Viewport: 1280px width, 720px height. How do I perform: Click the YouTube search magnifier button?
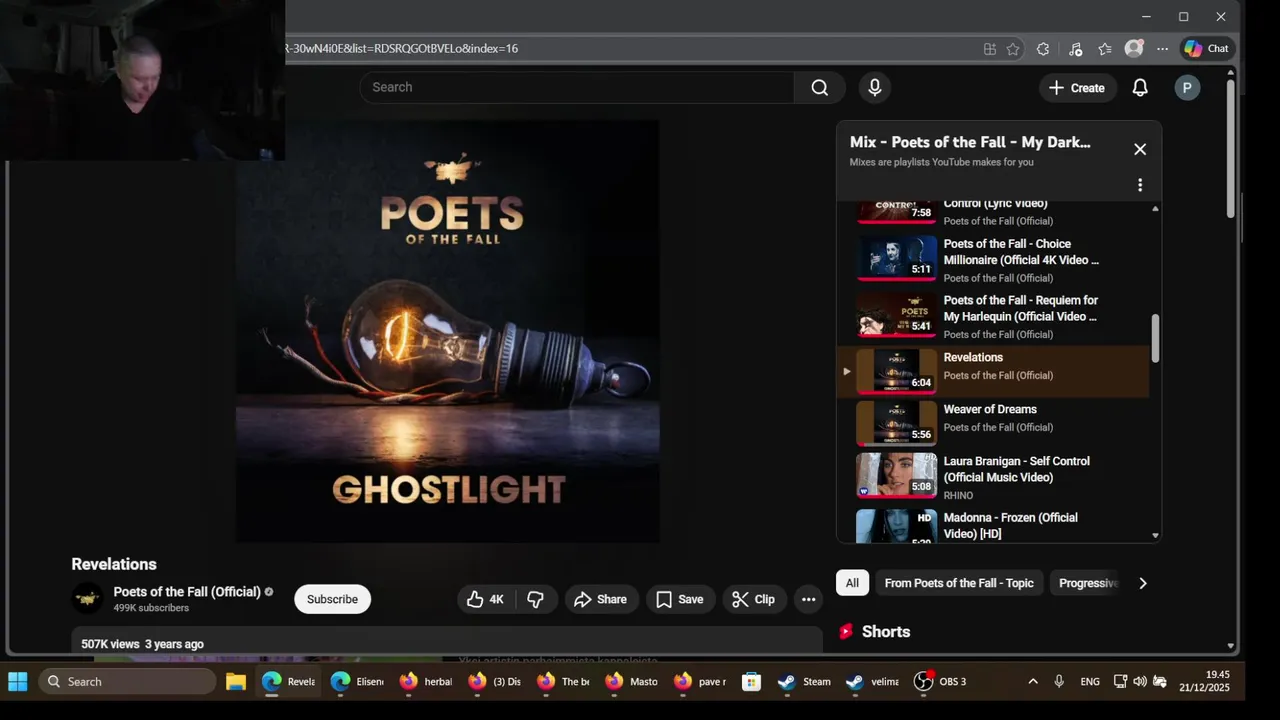click(x=820, y=87)
